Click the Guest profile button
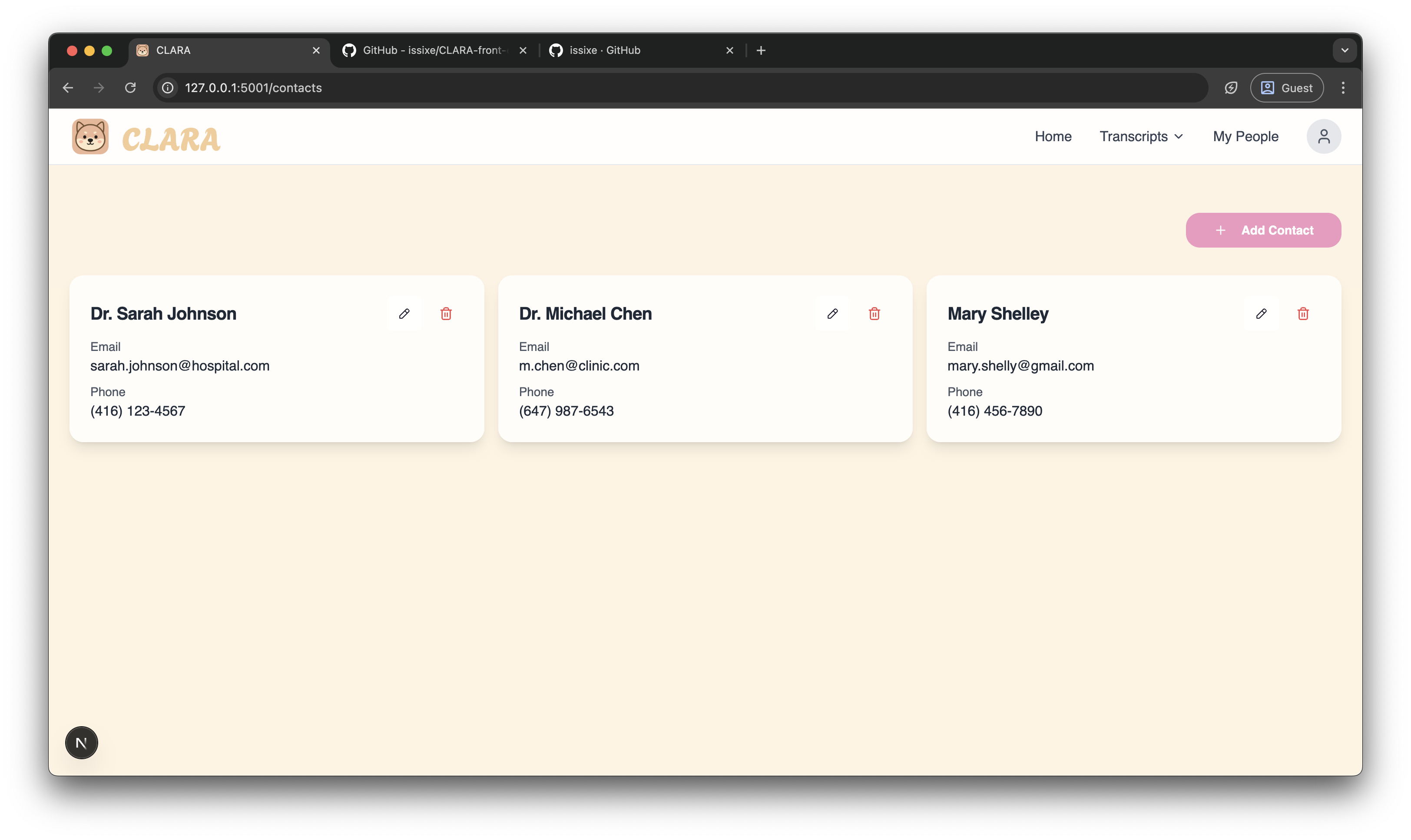This screenshot has height=840, width=1411. click(x=1286, y=88)
